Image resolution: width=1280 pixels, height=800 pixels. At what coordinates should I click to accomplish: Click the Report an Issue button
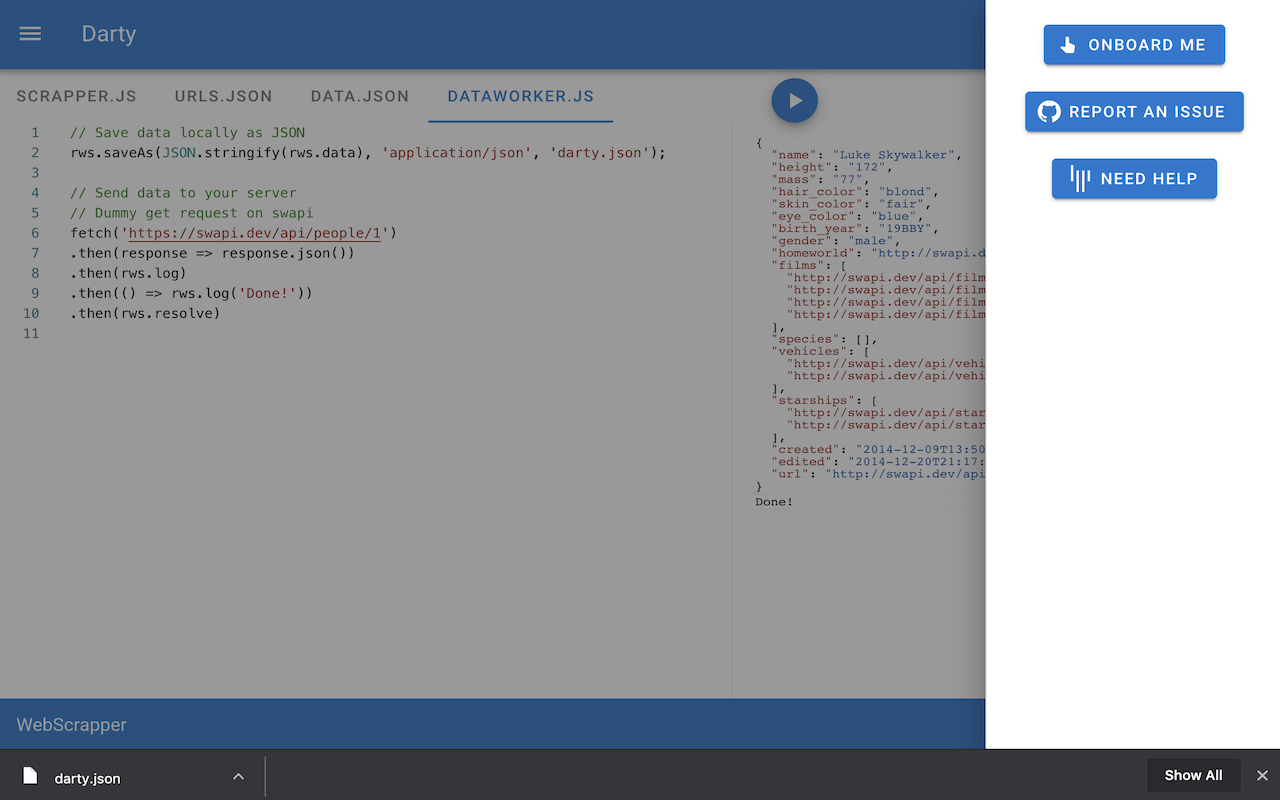tap(1134, 112)
